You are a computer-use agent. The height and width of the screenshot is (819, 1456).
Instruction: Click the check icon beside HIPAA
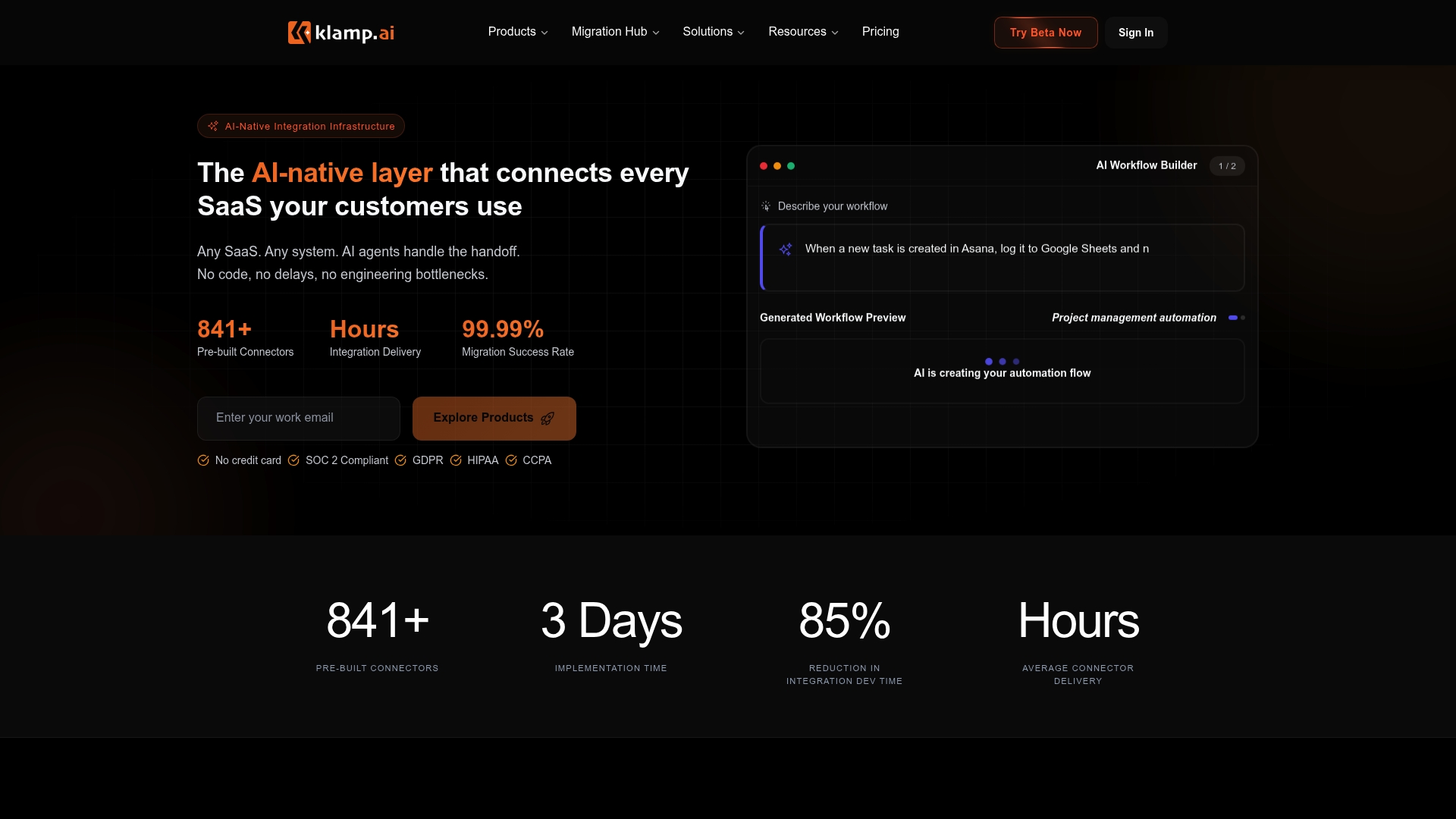(x=456, y=460)
